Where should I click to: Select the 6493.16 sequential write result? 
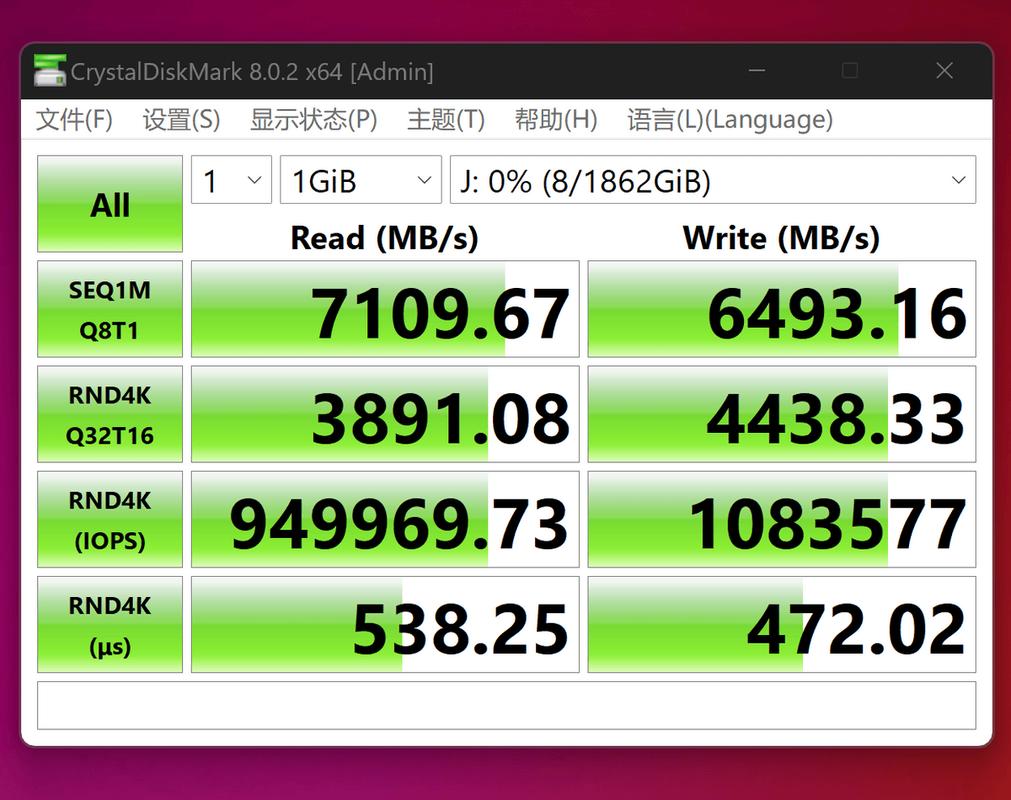(x=781, y=309)
